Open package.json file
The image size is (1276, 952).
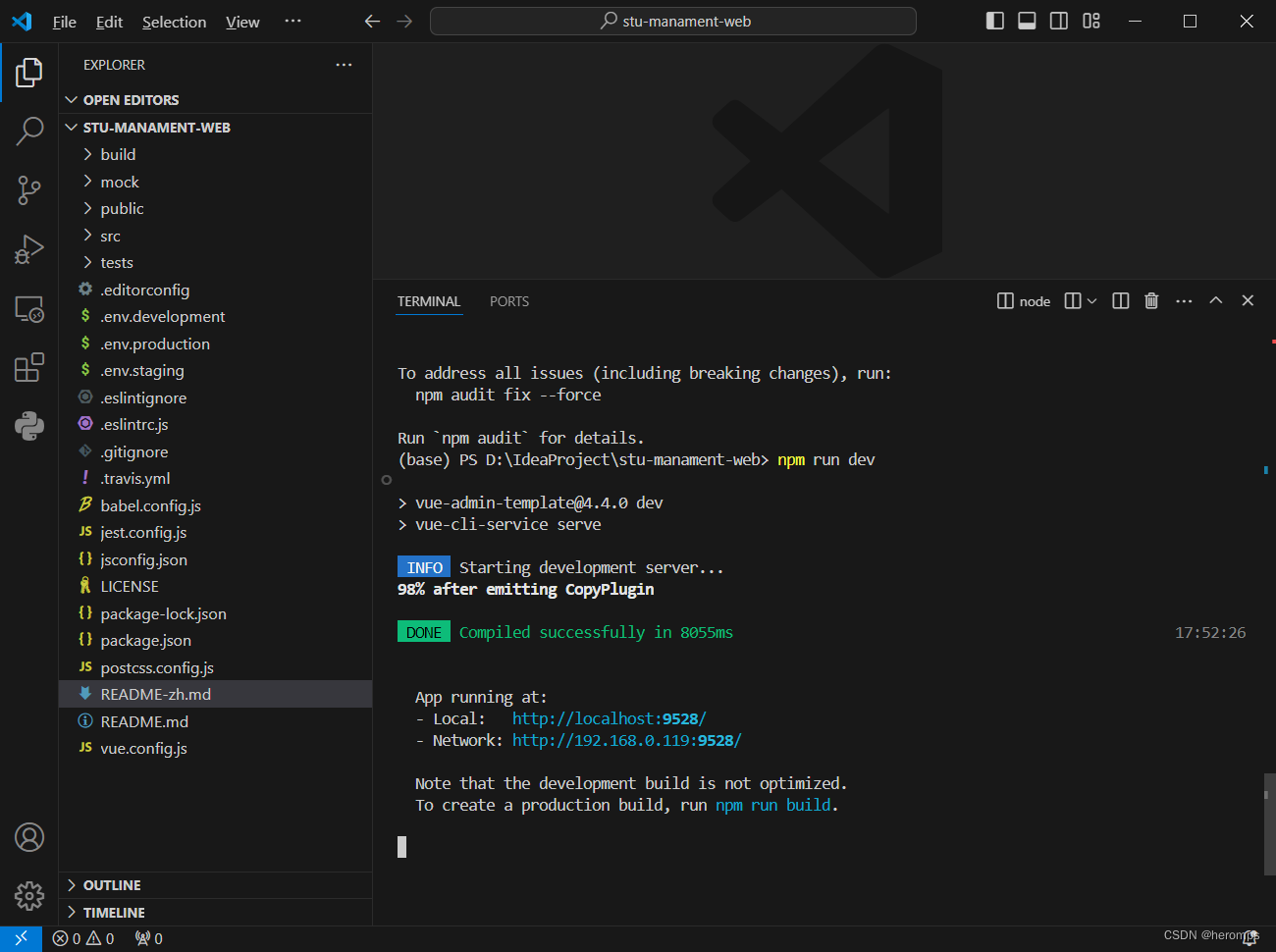coord(216,640)
